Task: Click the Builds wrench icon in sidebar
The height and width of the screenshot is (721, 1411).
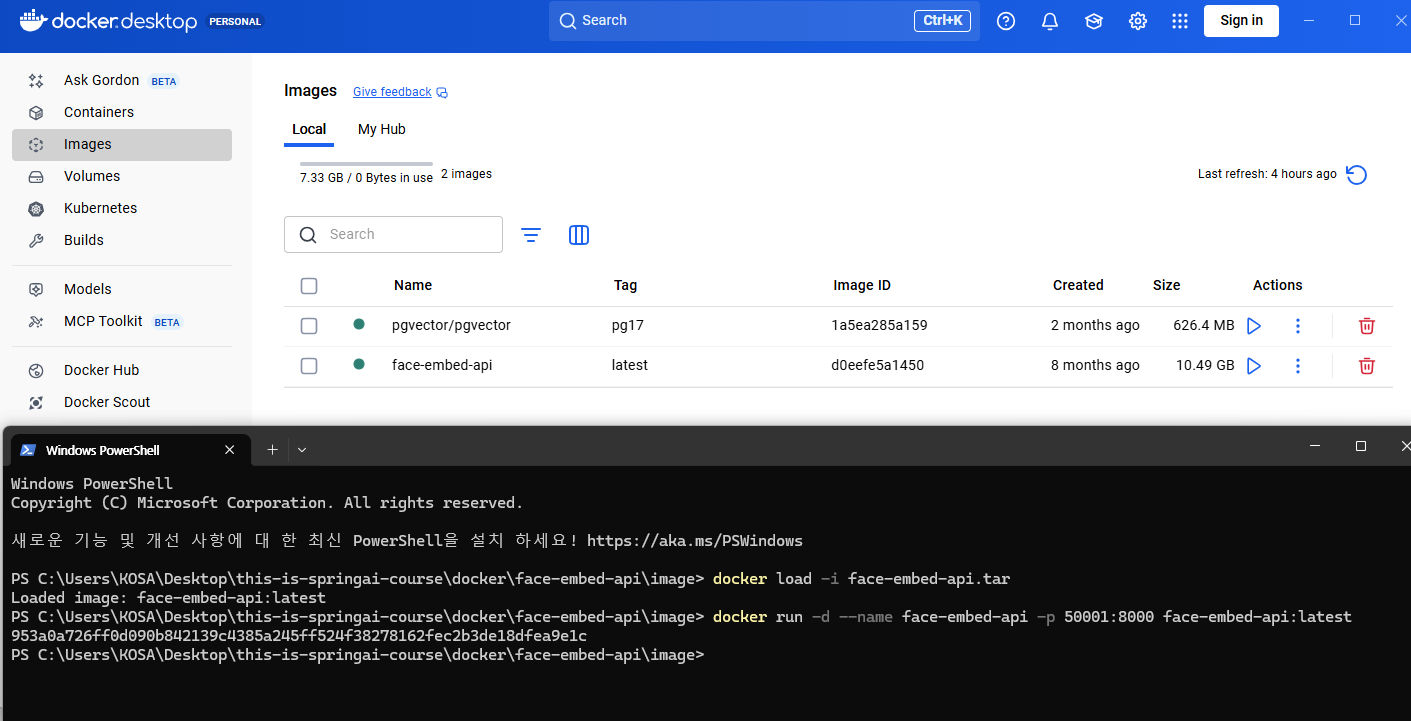Action: point(36,241)
